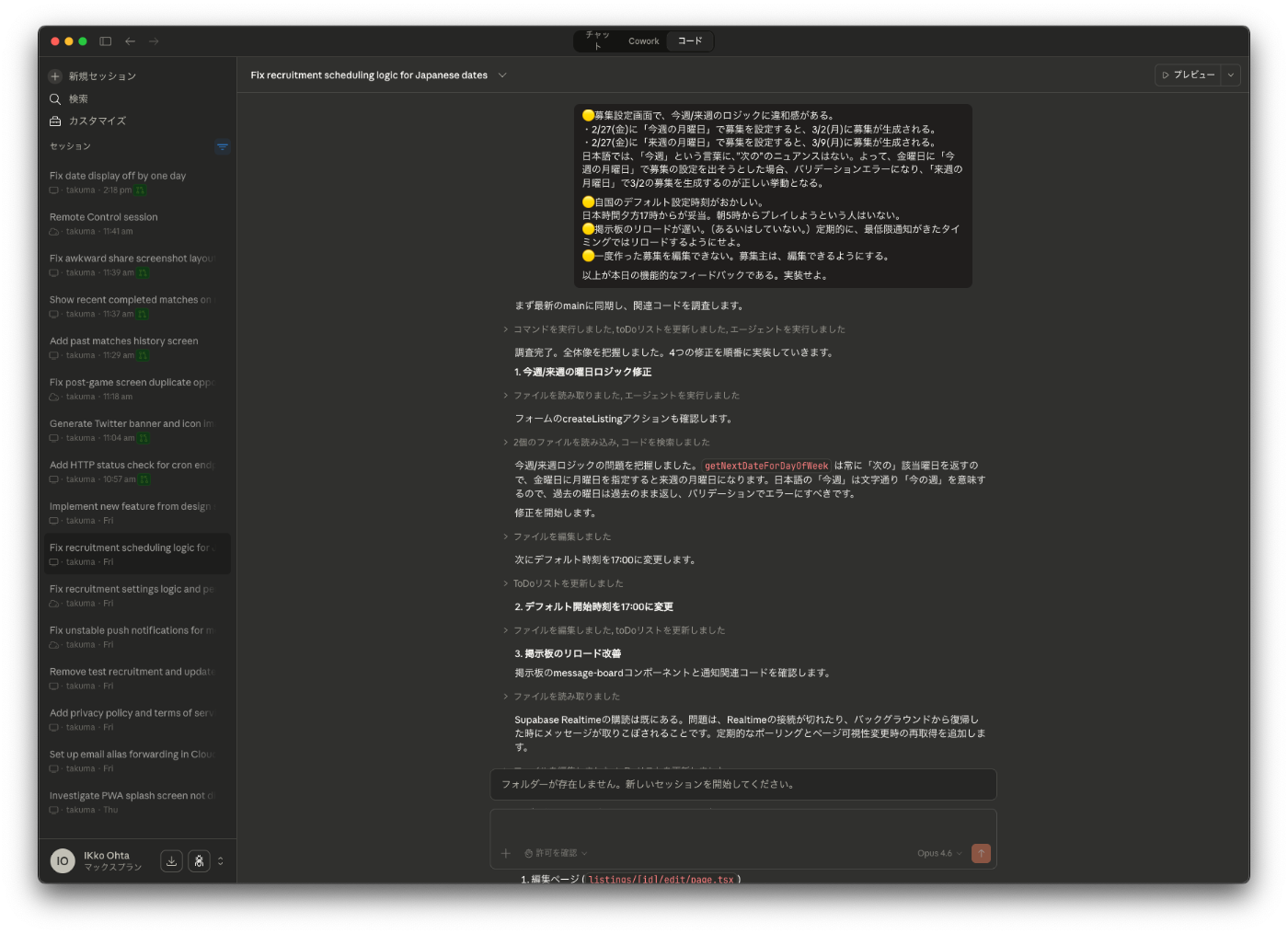Screen dimensions: 1288x934
Task: Click the download icon near IKko Ohta
Action: pyautogui.click(x=171, y=861)
